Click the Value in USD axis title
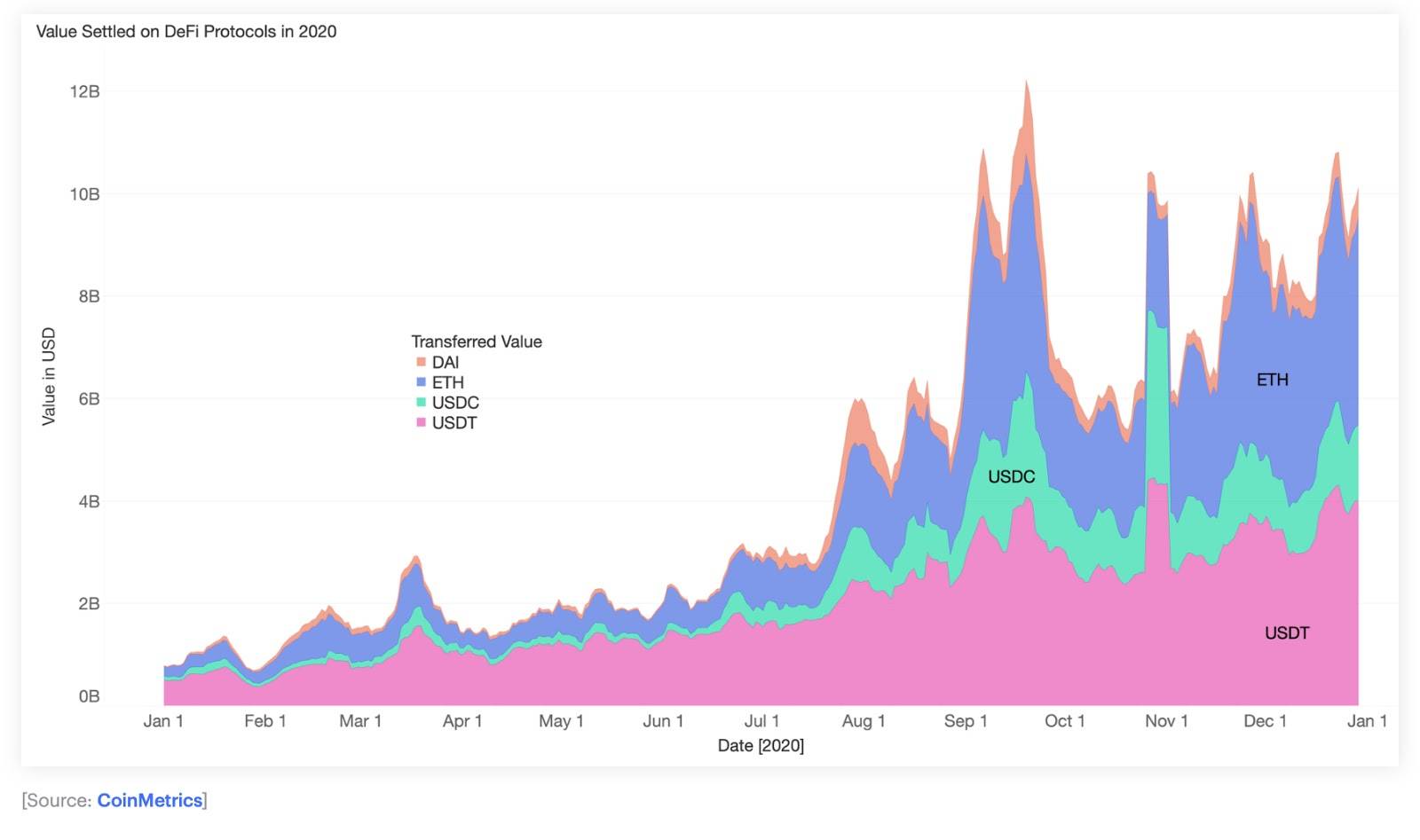 [x=49, y=376]
